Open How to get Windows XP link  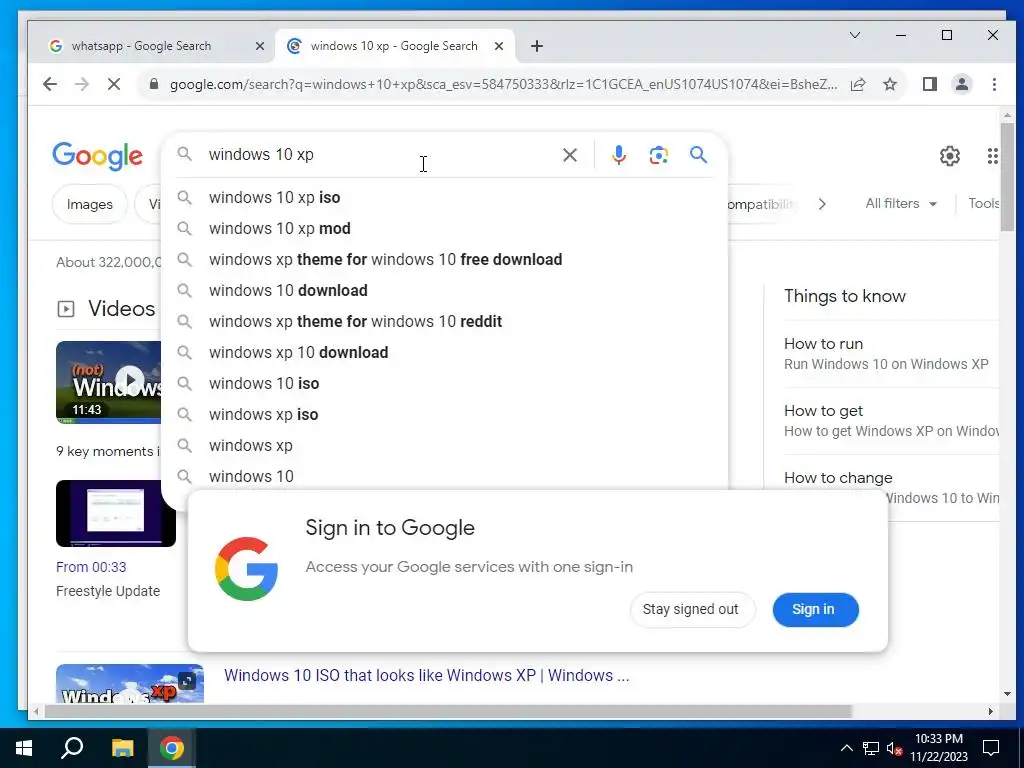pos(891,421)
